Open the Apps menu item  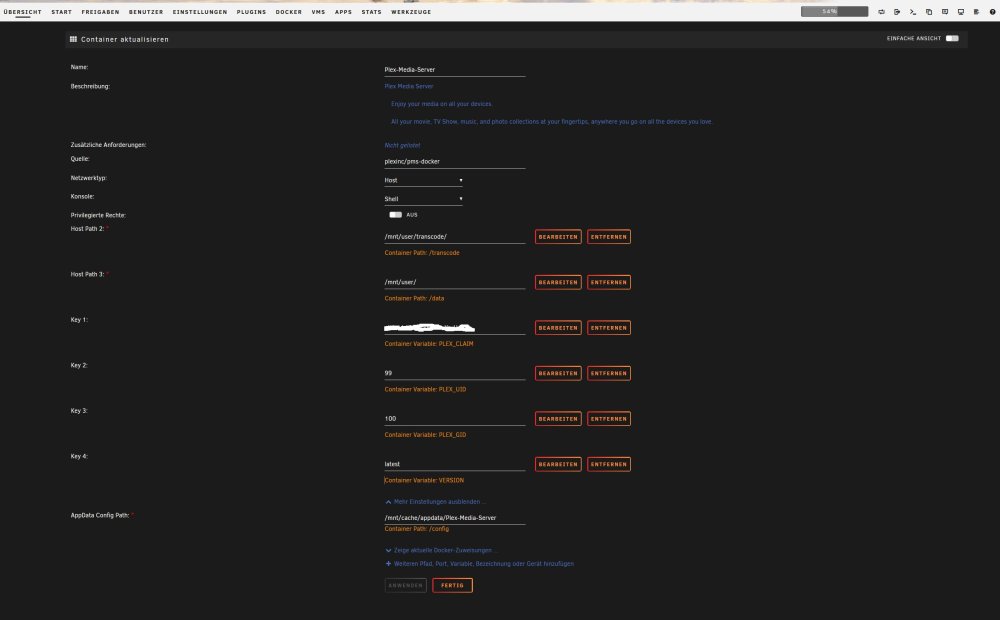click(x=343, y=12)
